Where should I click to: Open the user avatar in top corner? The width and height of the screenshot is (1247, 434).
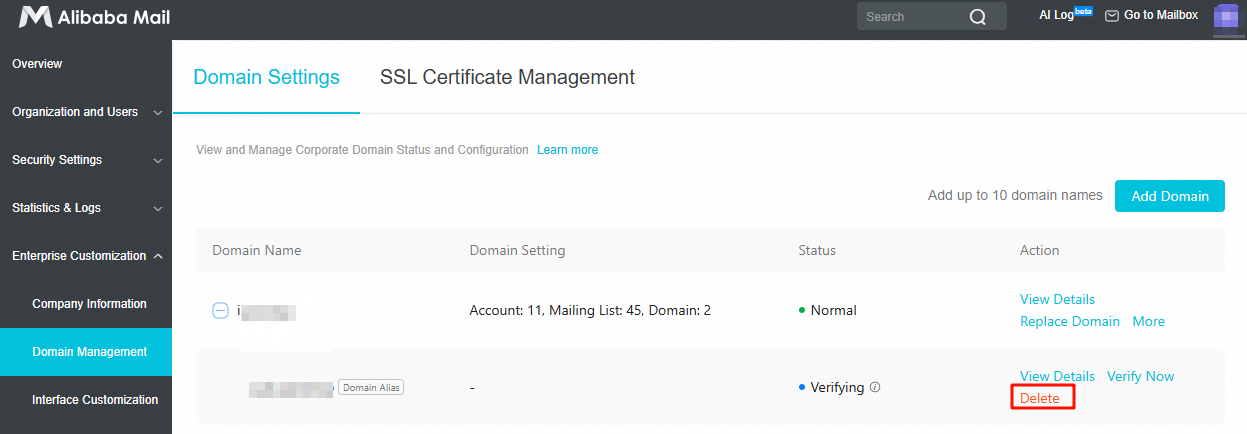(1225, 17)
